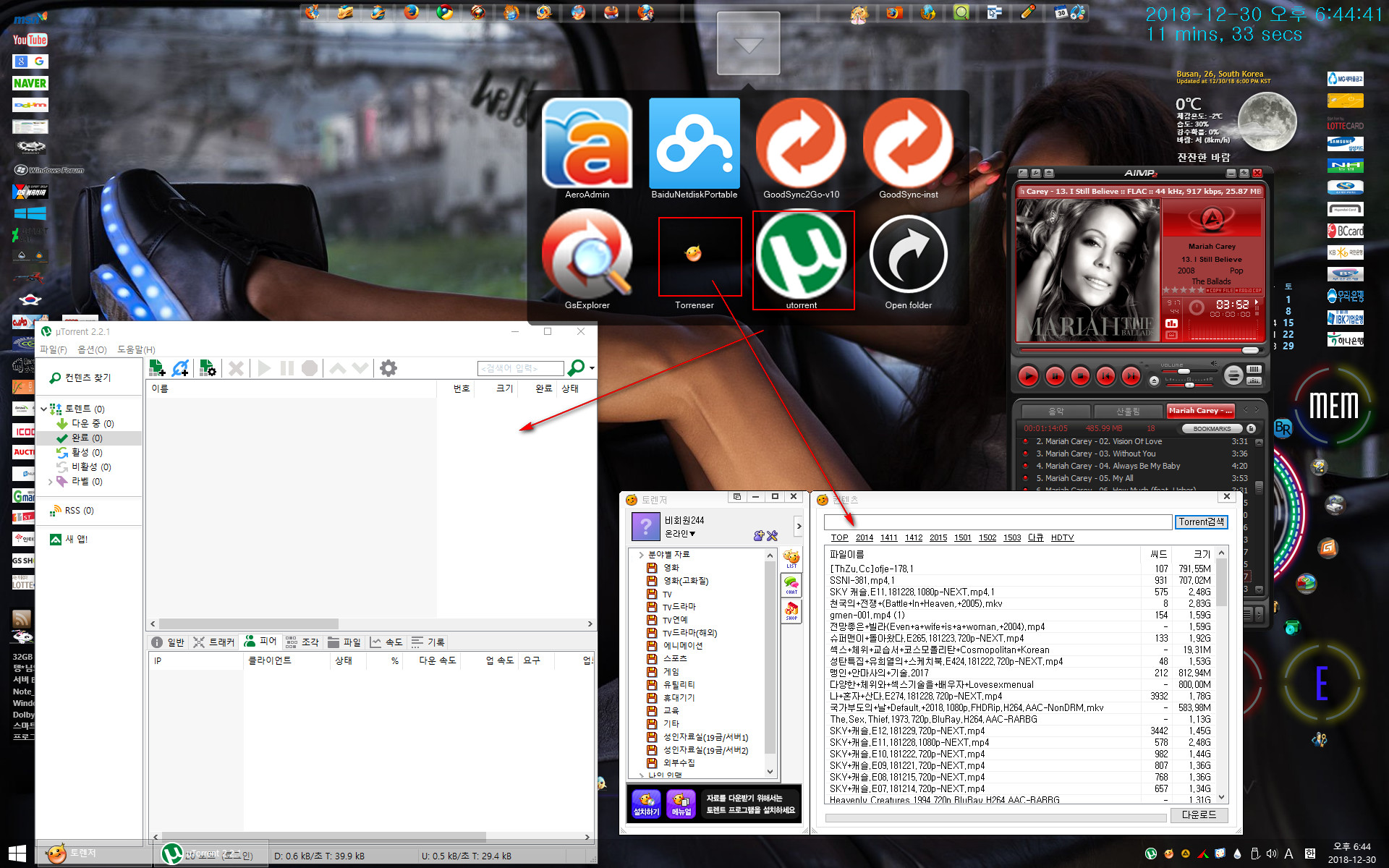Click 설치하기 install button in Torrenser

(x=646, y=804)
